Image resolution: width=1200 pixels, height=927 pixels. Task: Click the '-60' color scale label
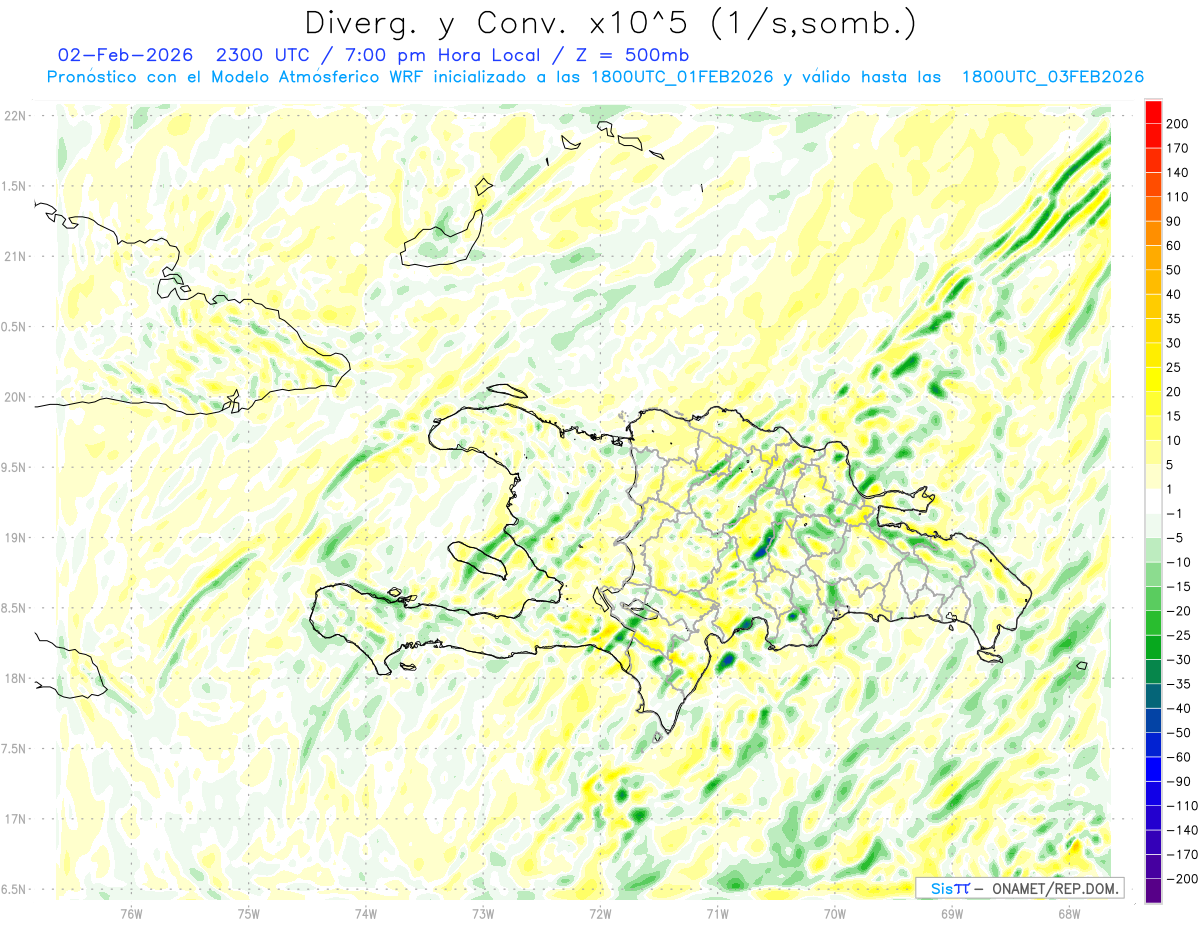(1177, 757)
